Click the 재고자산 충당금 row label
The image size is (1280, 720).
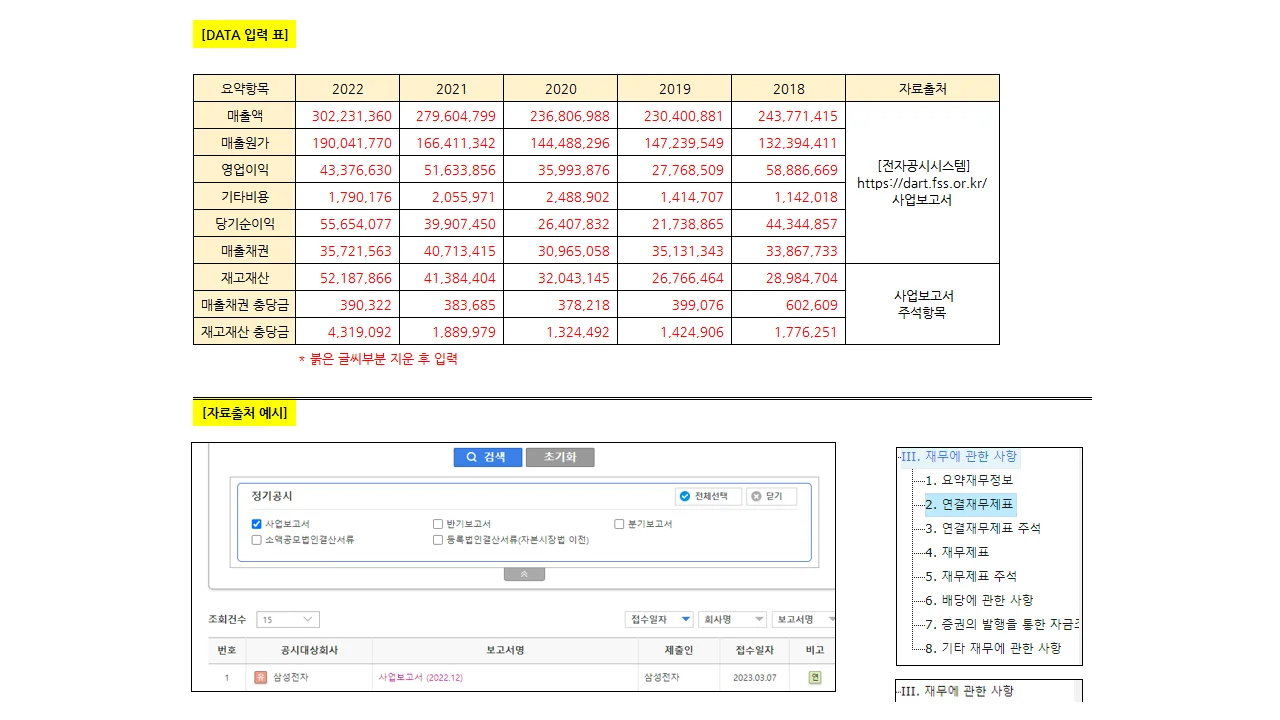[245, 331]
